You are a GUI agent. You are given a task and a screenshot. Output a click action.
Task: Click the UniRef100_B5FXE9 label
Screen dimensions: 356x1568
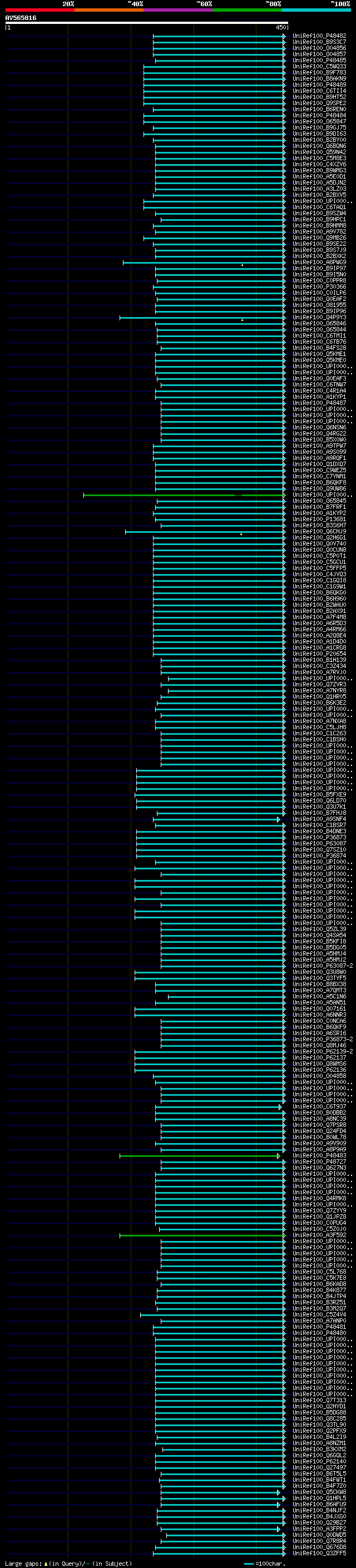click(319, 794)
